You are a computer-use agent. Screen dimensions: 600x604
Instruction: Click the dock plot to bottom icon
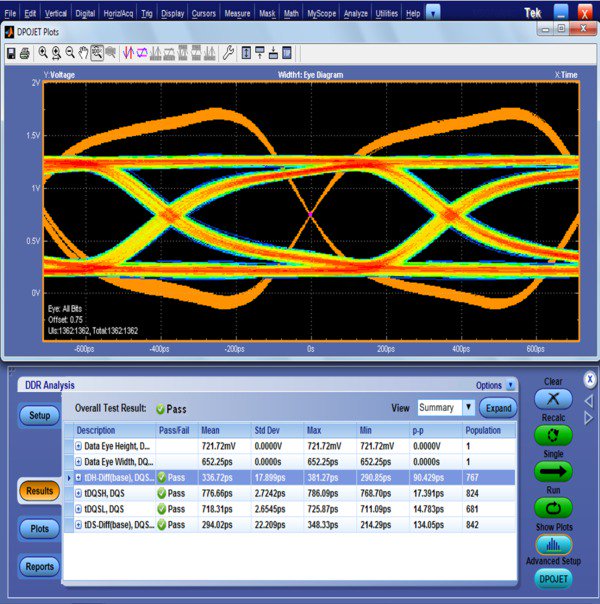tap(273, 53)
